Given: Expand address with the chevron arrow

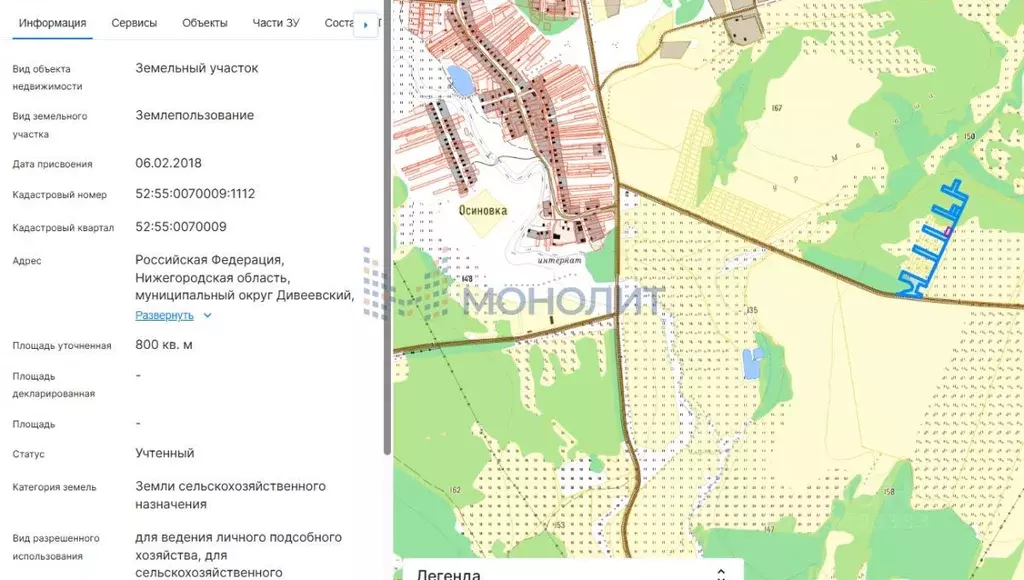Looking at the screenshot, I should 207,315.
